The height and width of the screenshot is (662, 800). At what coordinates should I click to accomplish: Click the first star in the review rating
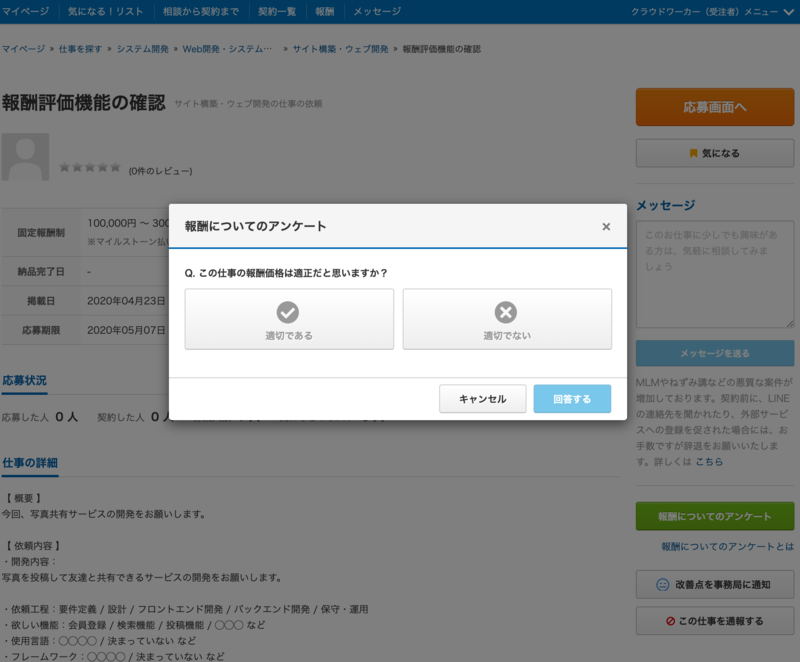point(62,169)
